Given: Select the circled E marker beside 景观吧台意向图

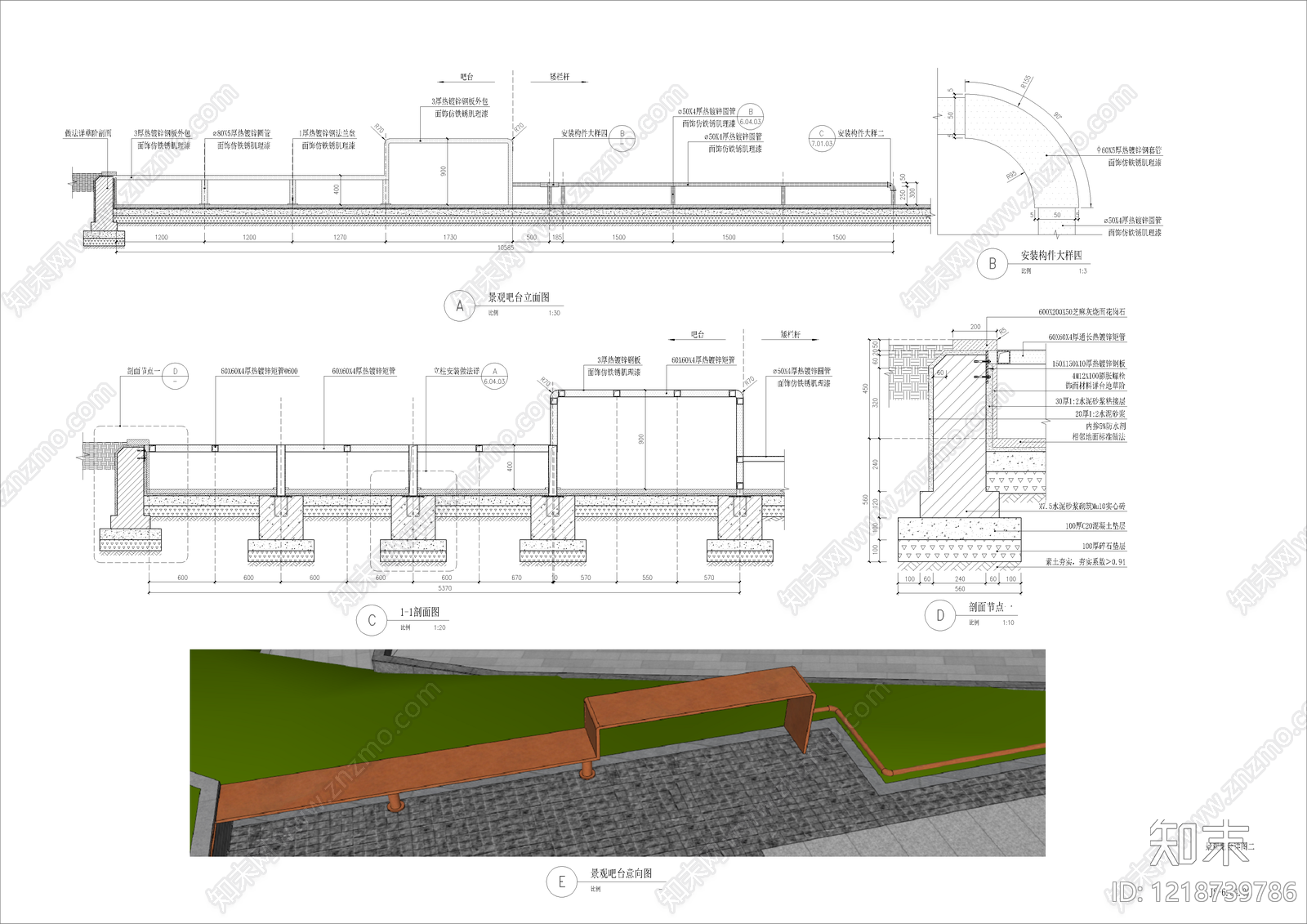Looking at the screenshot, I should click(561, 882).
